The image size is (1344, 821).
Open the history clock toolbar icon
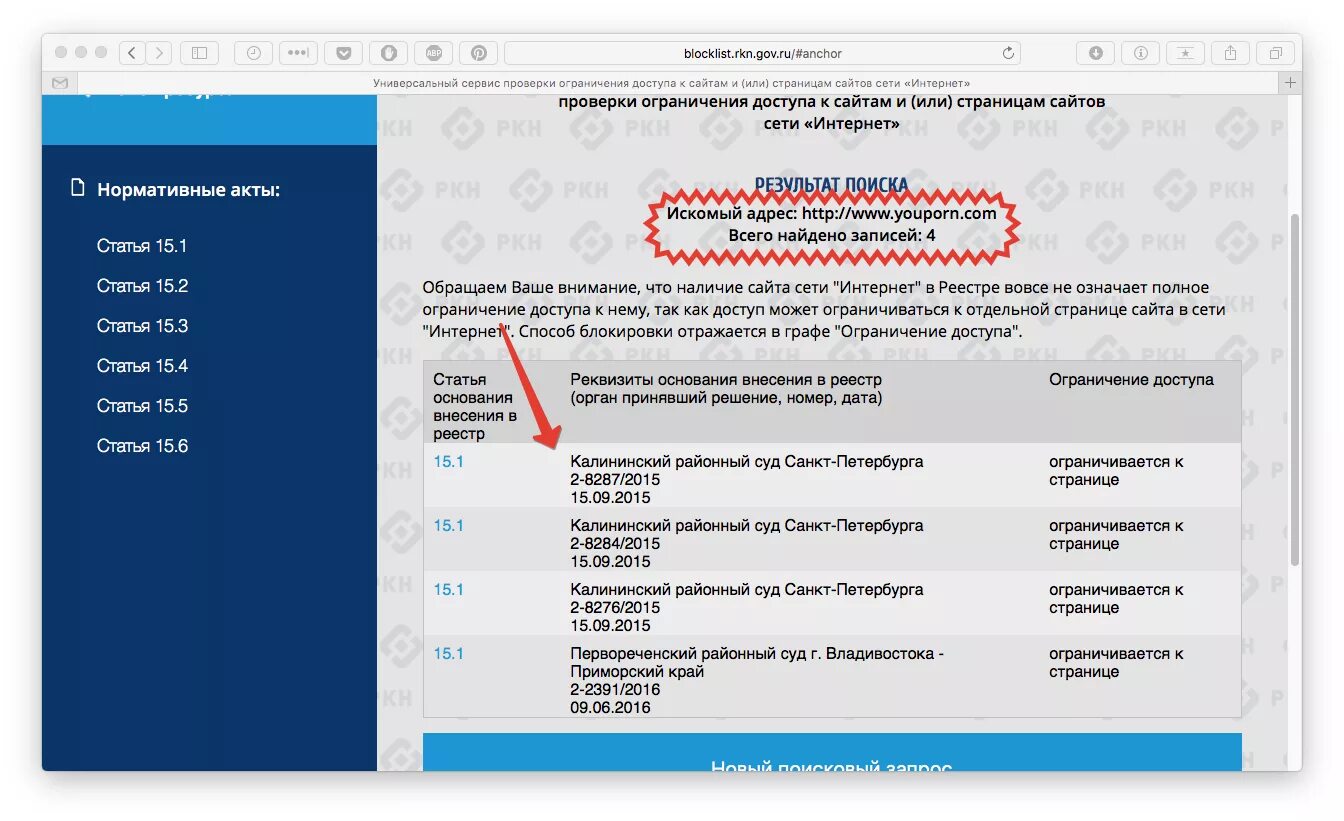(254, 53)
